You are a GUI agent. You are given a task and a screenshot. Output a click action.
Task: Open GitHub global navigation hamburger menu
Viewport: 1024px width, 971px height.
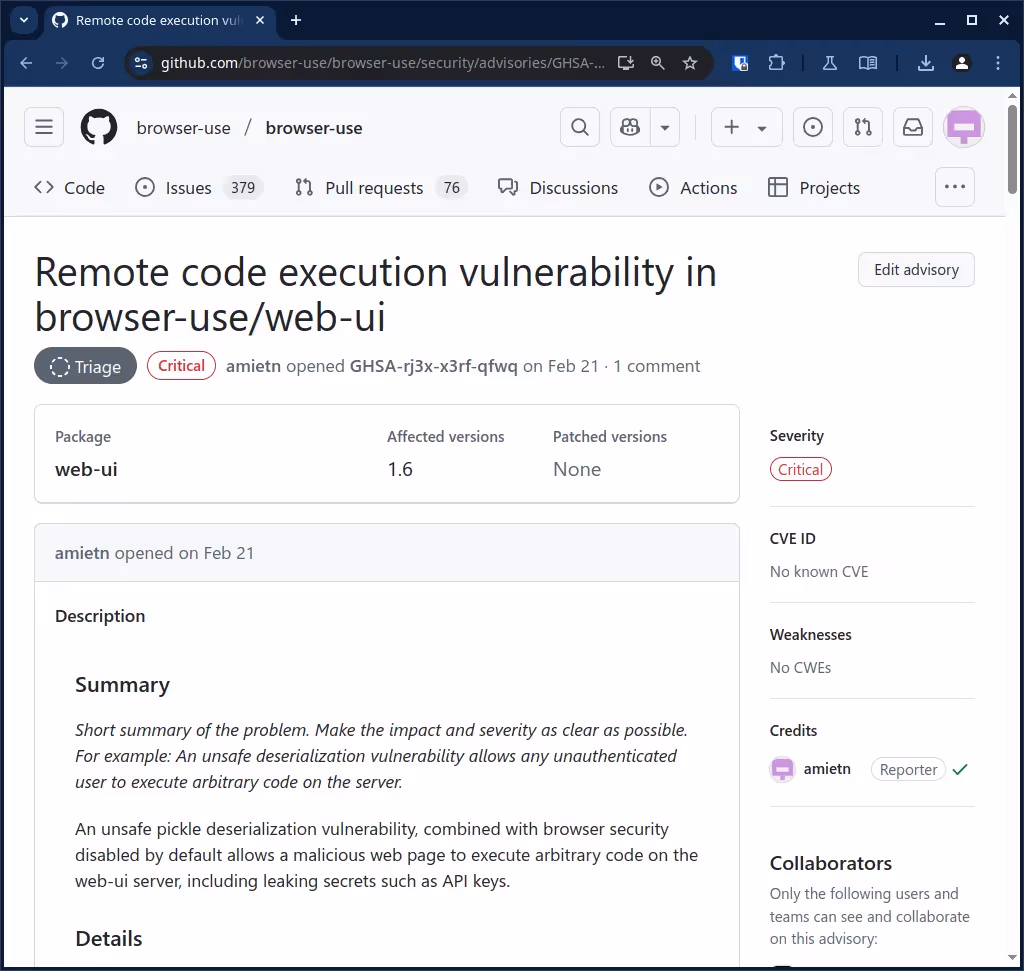click(x=44, y=127)
